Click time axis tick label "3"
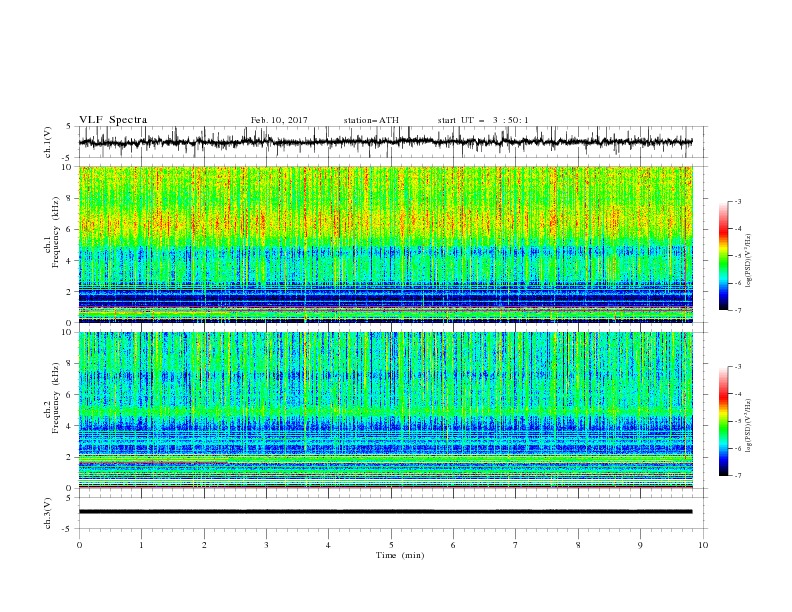Image resolution: width=792 pixels, height=612 pixels. 266,545
